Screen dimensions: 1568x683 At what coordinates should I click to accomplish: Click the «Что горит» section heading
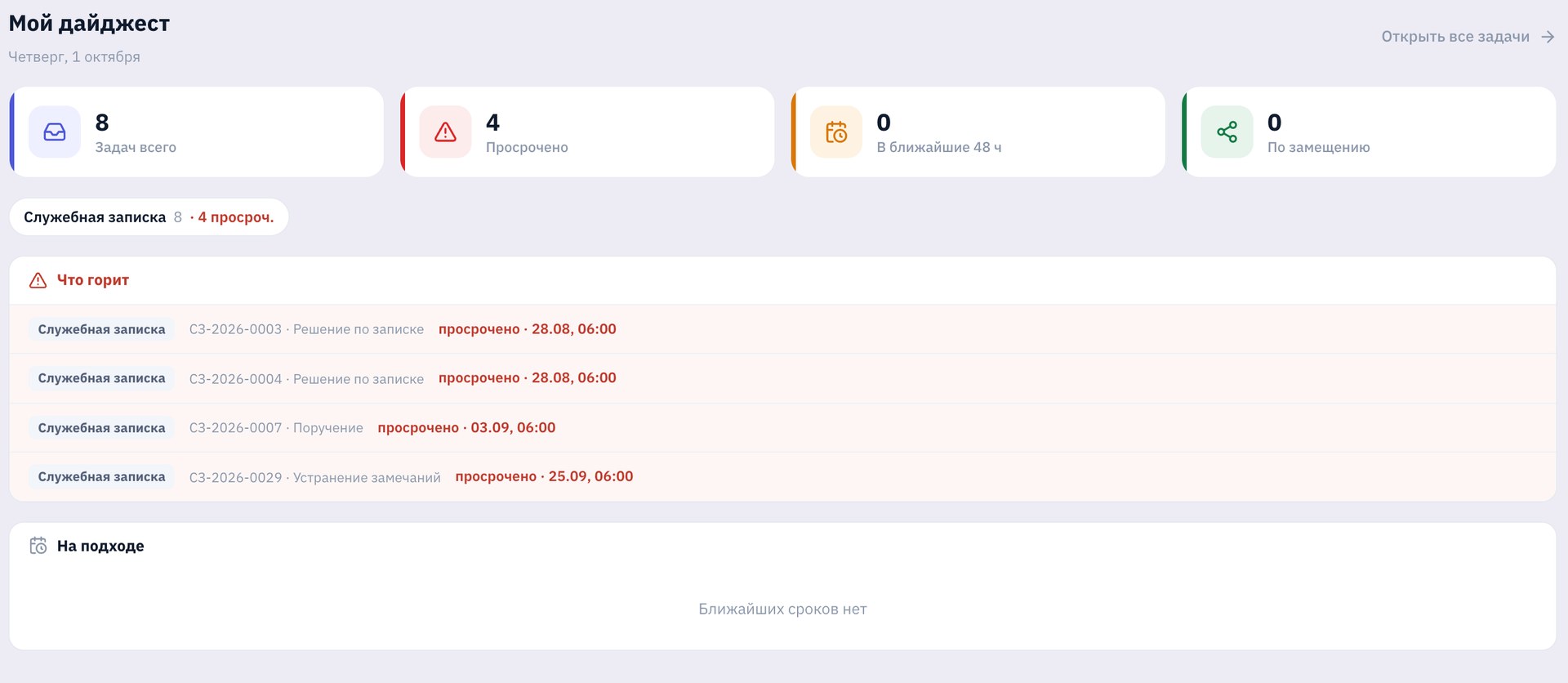93,280
